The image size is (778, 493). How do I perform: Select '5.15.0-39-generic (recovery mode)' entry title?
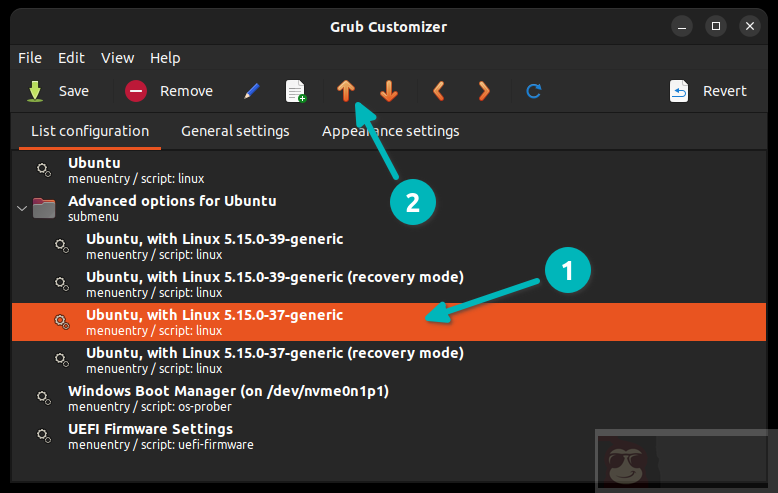click(275, 277)
